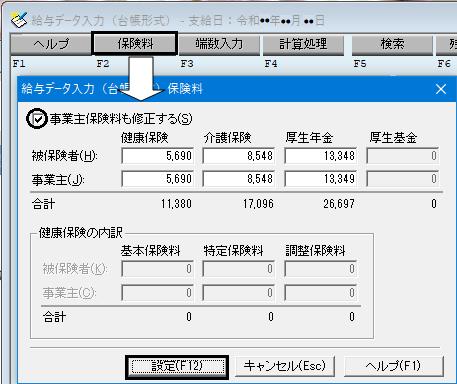Click 事業主(C) 調整保険料 field

(321, 293)
